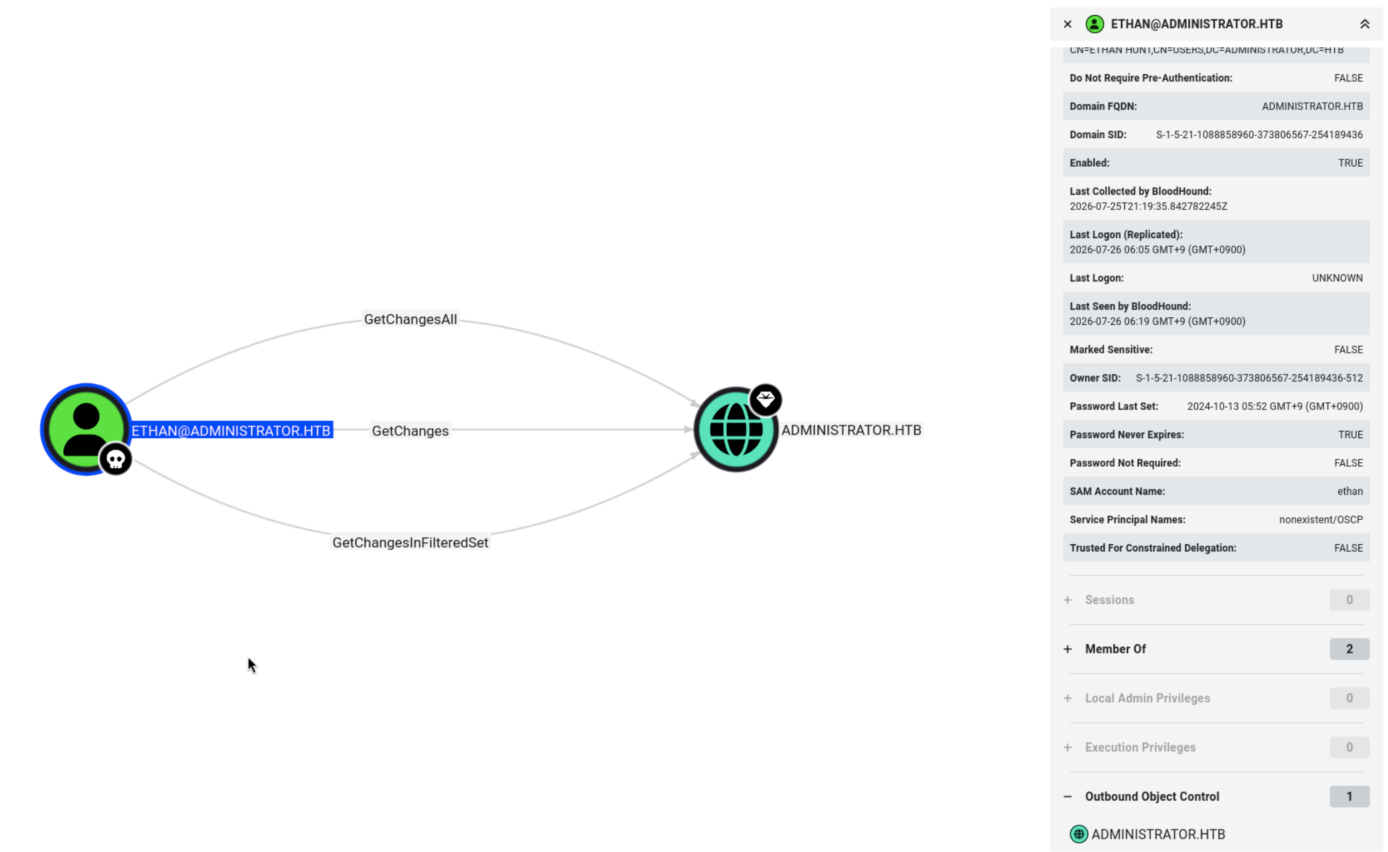Expand the Sessions section

coord(1067,600)
